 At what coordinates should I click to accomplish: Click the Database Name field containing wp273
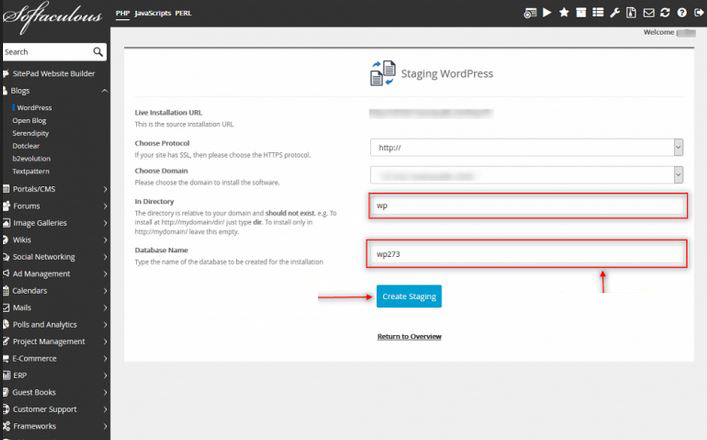click(x=527, y=254)
